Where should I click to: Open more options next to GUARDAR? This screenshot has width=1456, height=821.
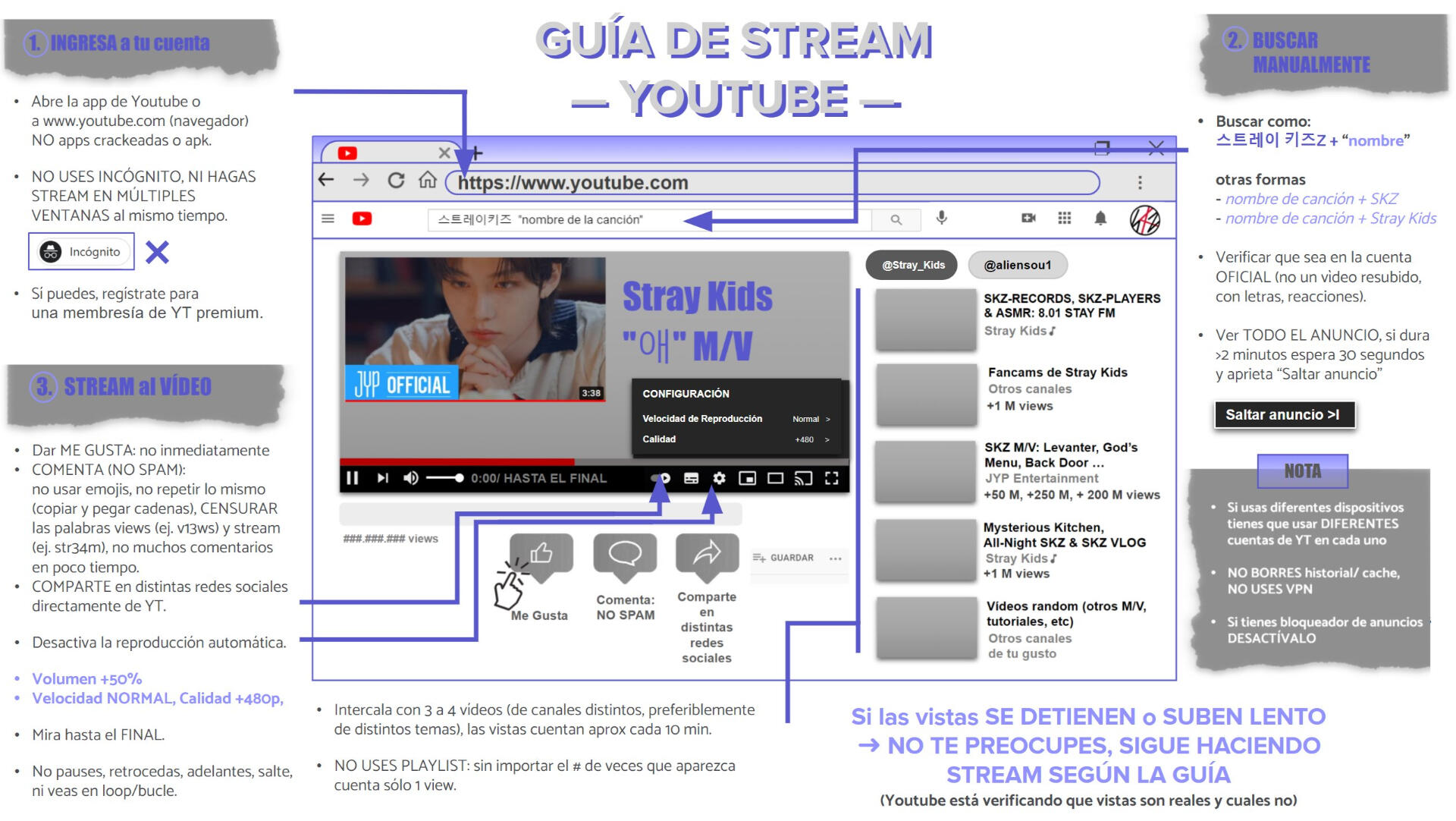[x=836, y=558]
